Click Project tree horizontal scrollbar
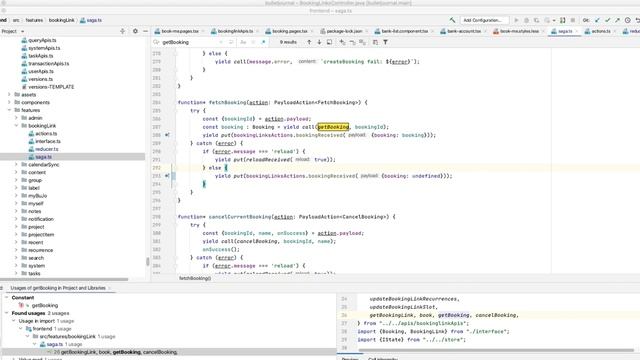 point(64,280)
